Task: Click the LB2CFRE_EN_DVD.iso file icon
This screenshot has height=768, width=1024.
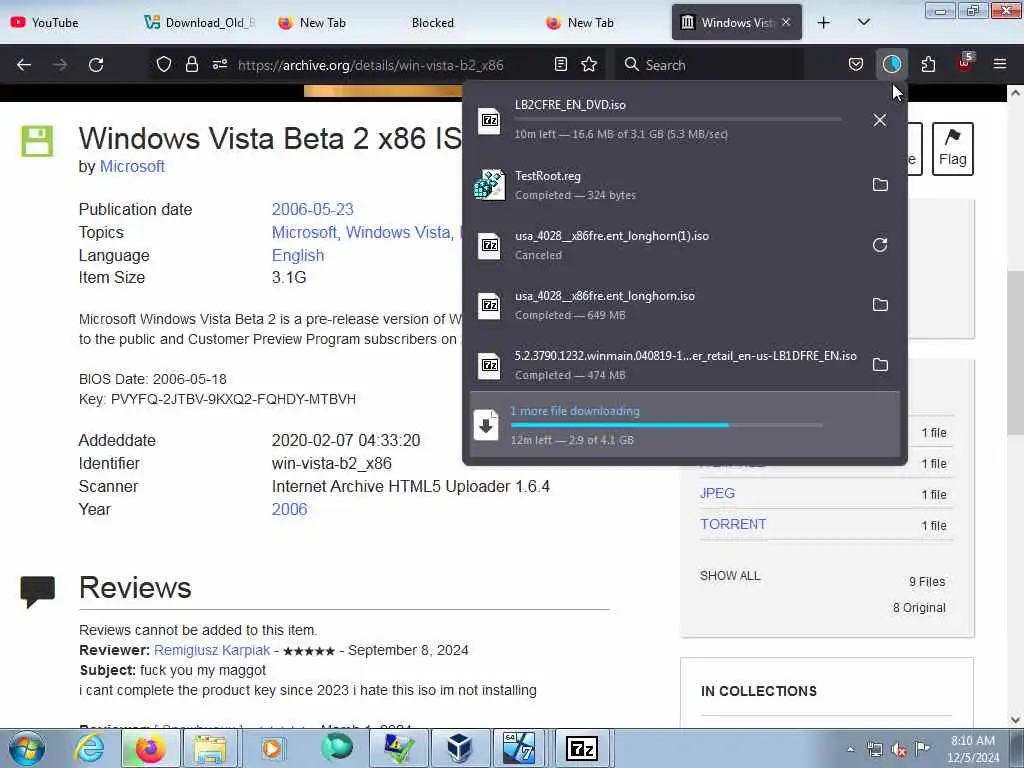Action: pyautogui.click(x=489, y=120)
